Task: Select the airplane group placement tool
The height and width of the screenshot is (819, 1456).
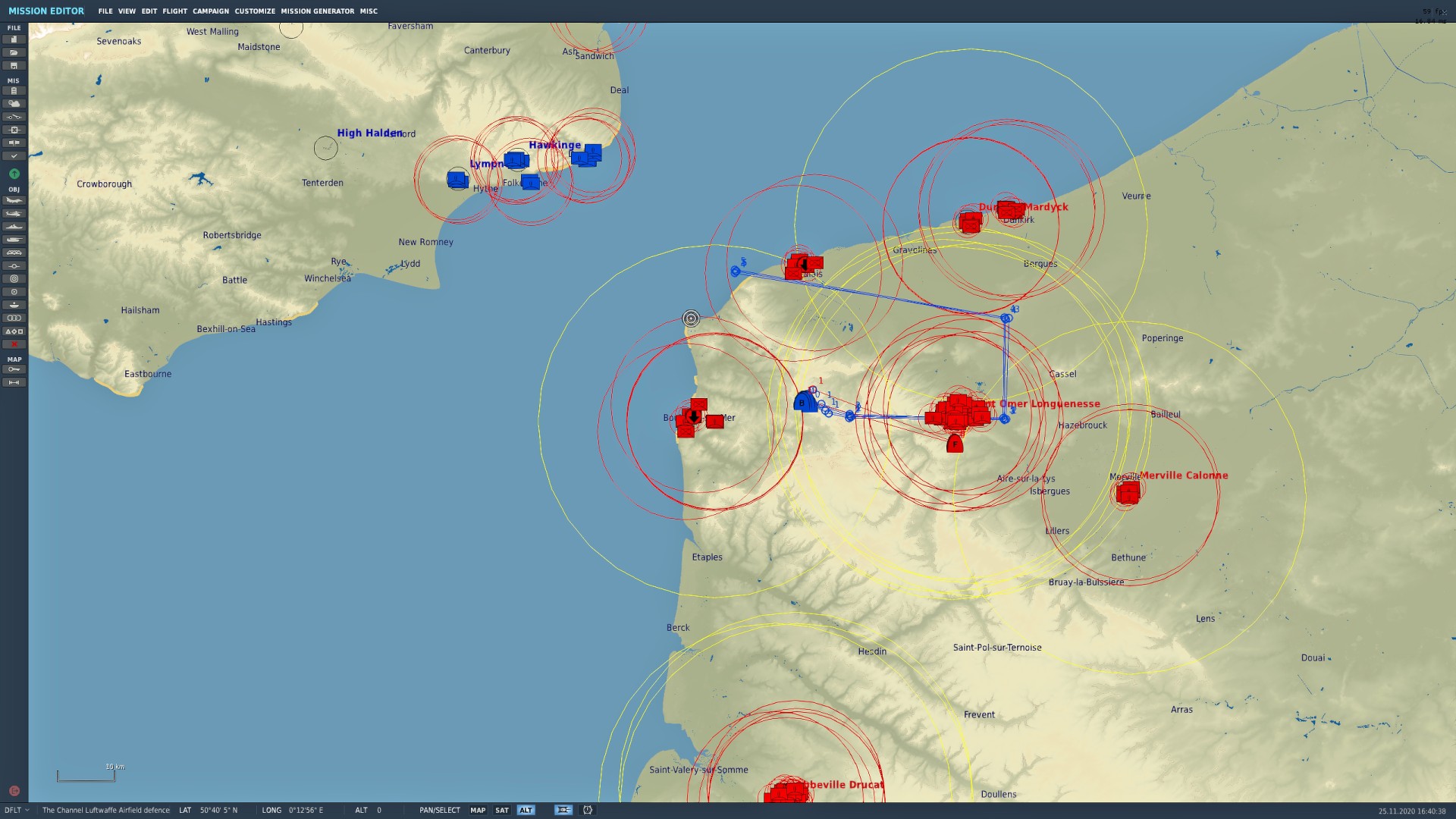Action: point(14,201)
